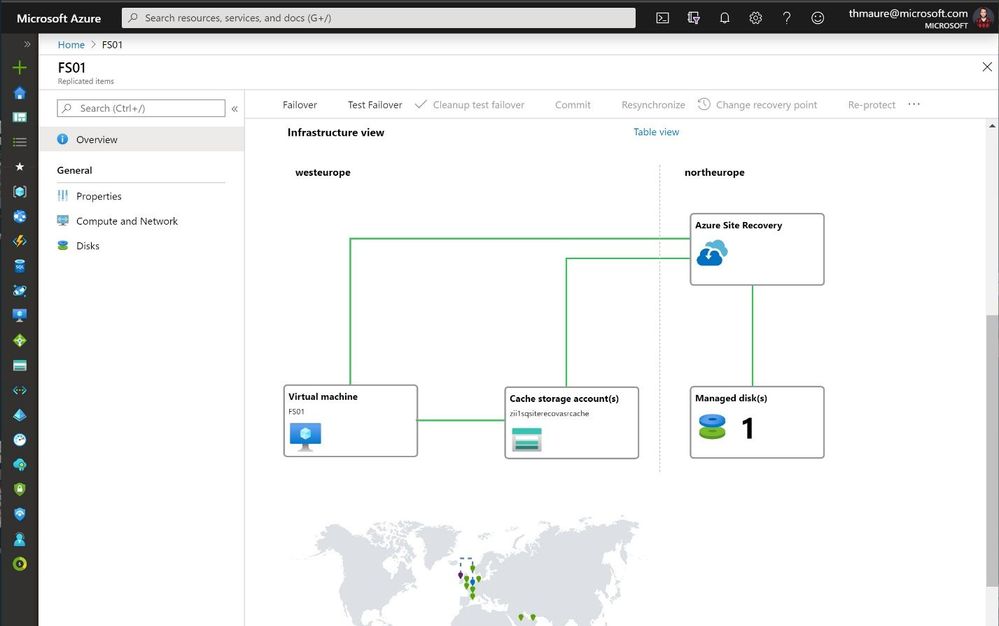The height and width of the screenshot is (626, 999).
Task: Open the Help question mark icon
Action: click(x=787, y=18)
